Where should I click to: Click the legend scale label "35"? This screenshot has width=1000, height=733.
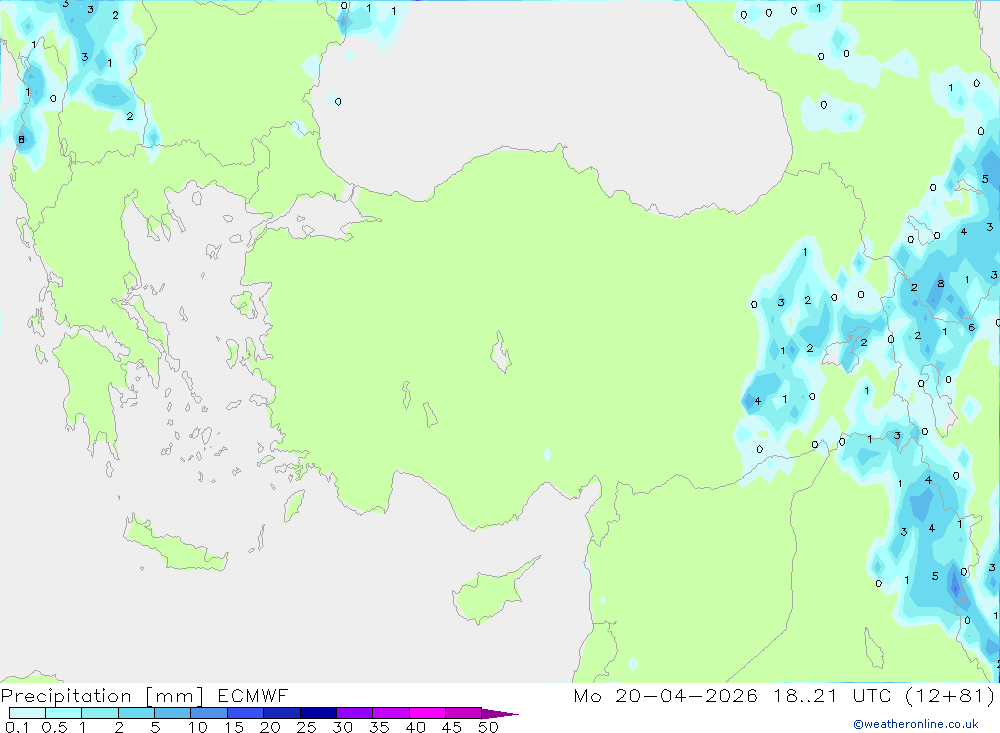(x=379, y=727)
